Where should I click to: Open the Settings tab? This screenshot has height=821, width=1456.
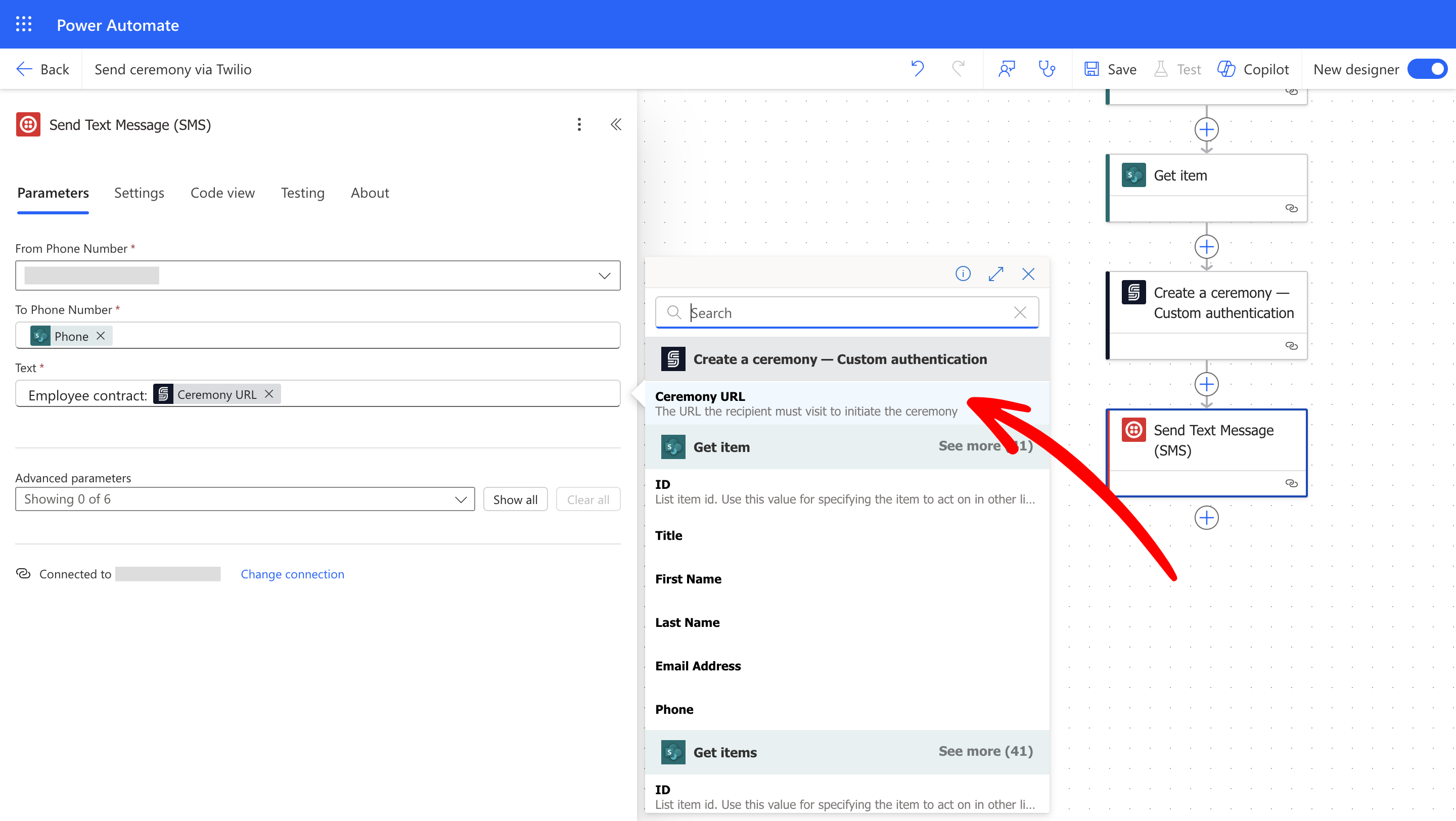139,193
